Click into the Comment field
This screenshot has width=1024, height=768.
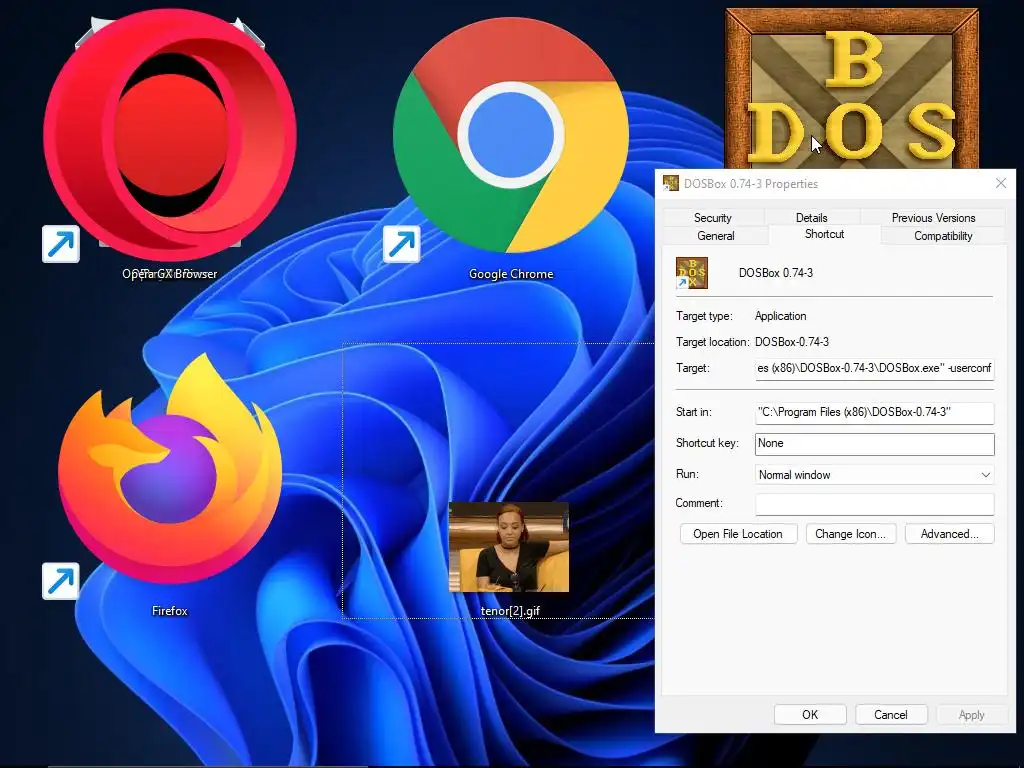click(874, 504)
